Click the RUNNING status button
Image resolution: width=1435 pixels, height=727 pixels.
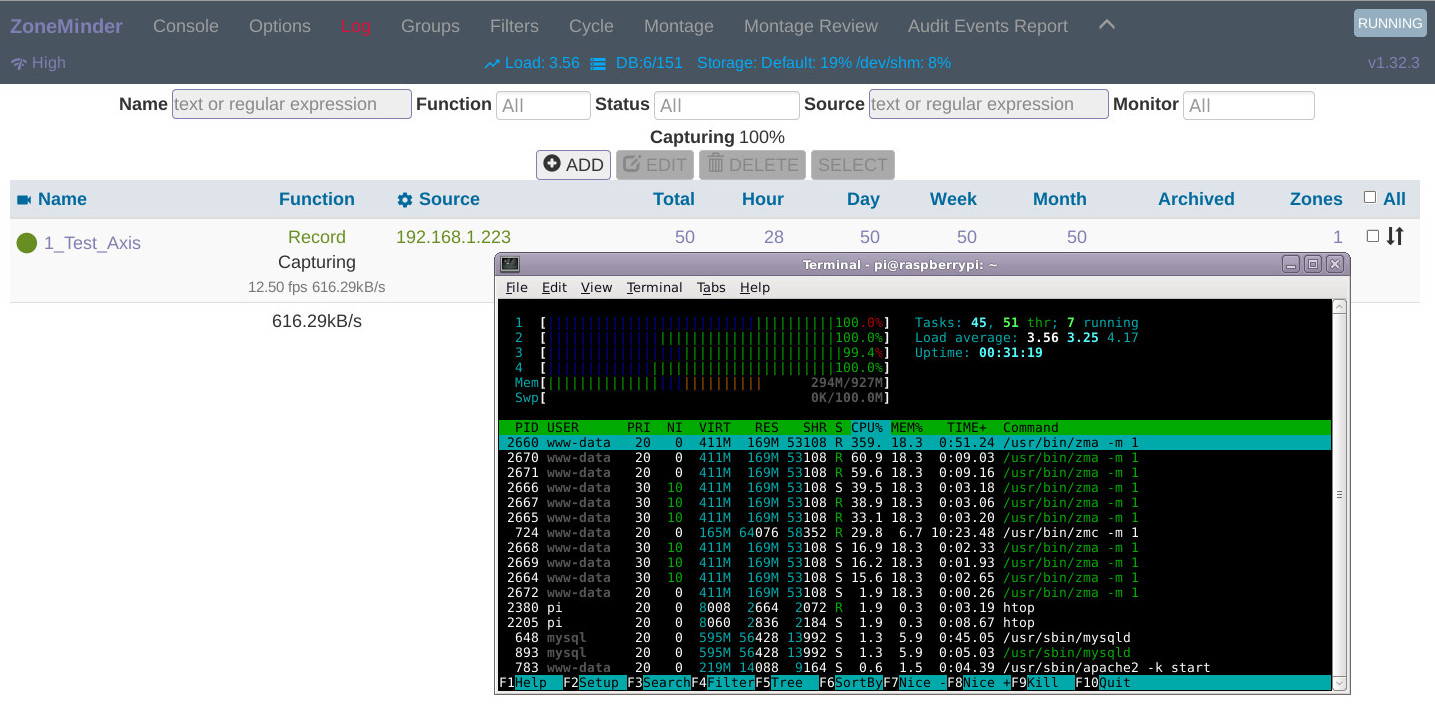pyautogui.click(x=1390, y=23)
